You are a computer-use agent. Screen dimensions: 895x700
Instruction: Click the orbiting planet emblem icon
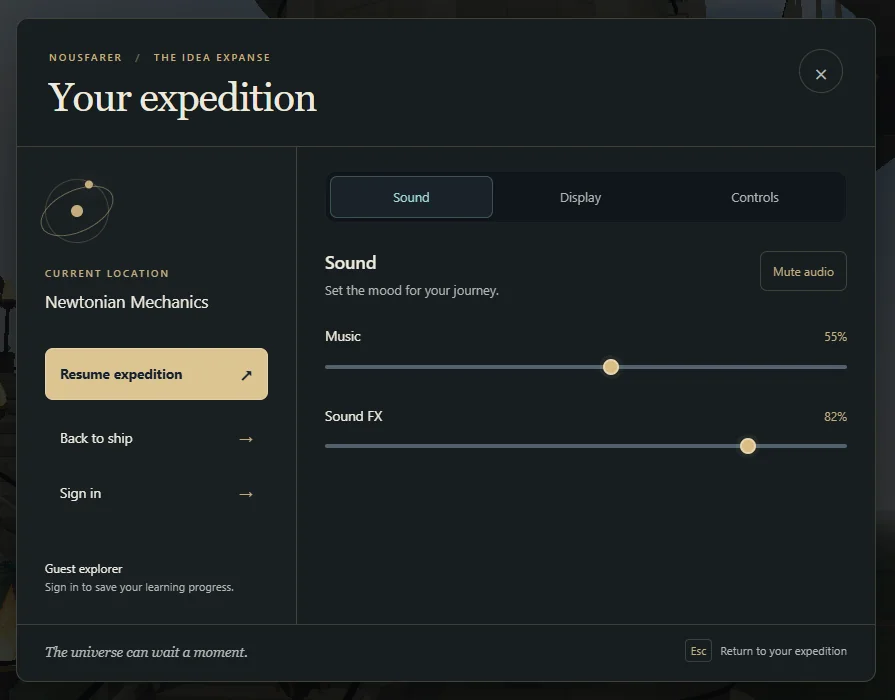[77, 211]
